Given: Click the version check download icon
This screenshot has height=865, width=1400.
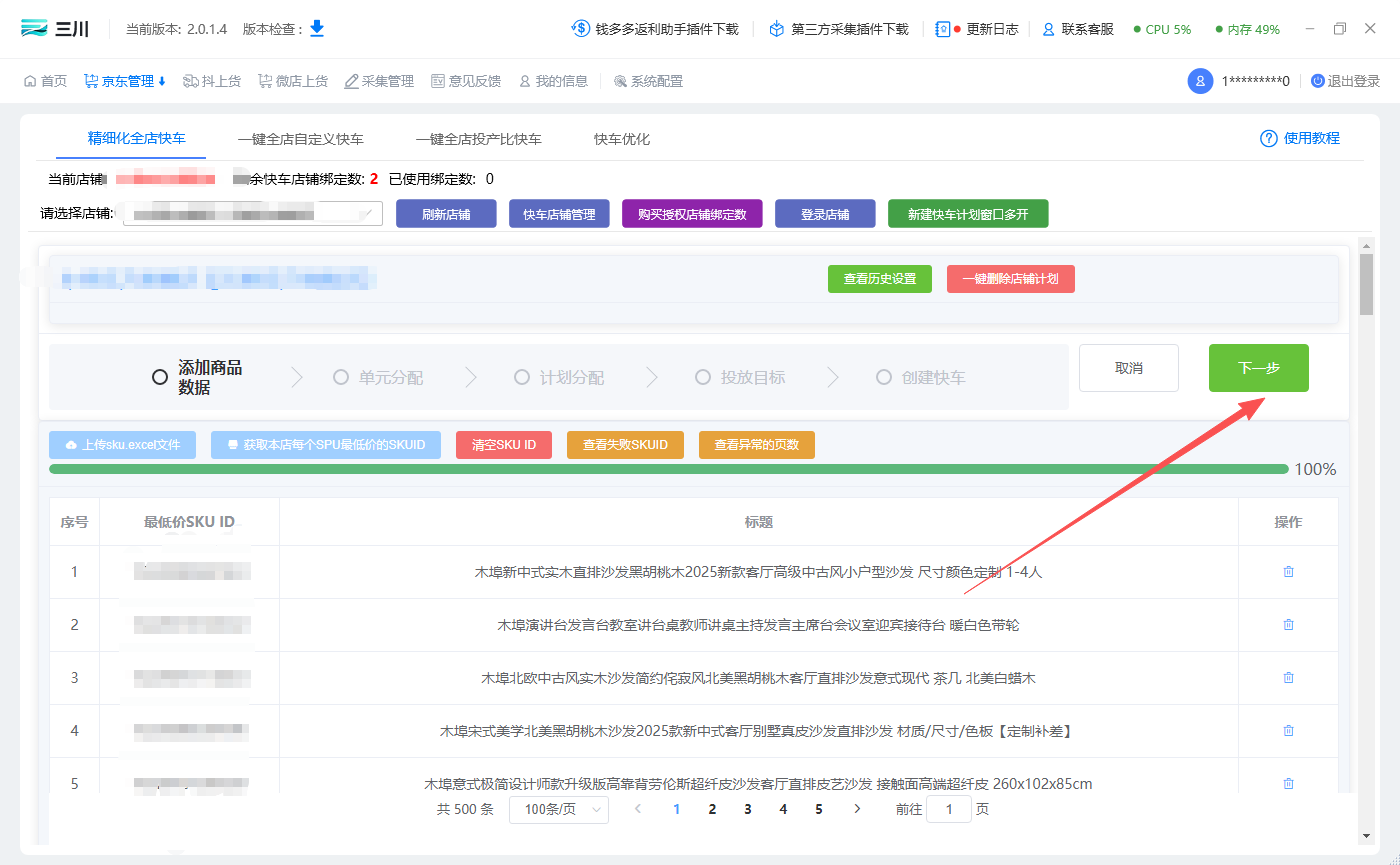Looking at the screenshot, I should [317, 28].
